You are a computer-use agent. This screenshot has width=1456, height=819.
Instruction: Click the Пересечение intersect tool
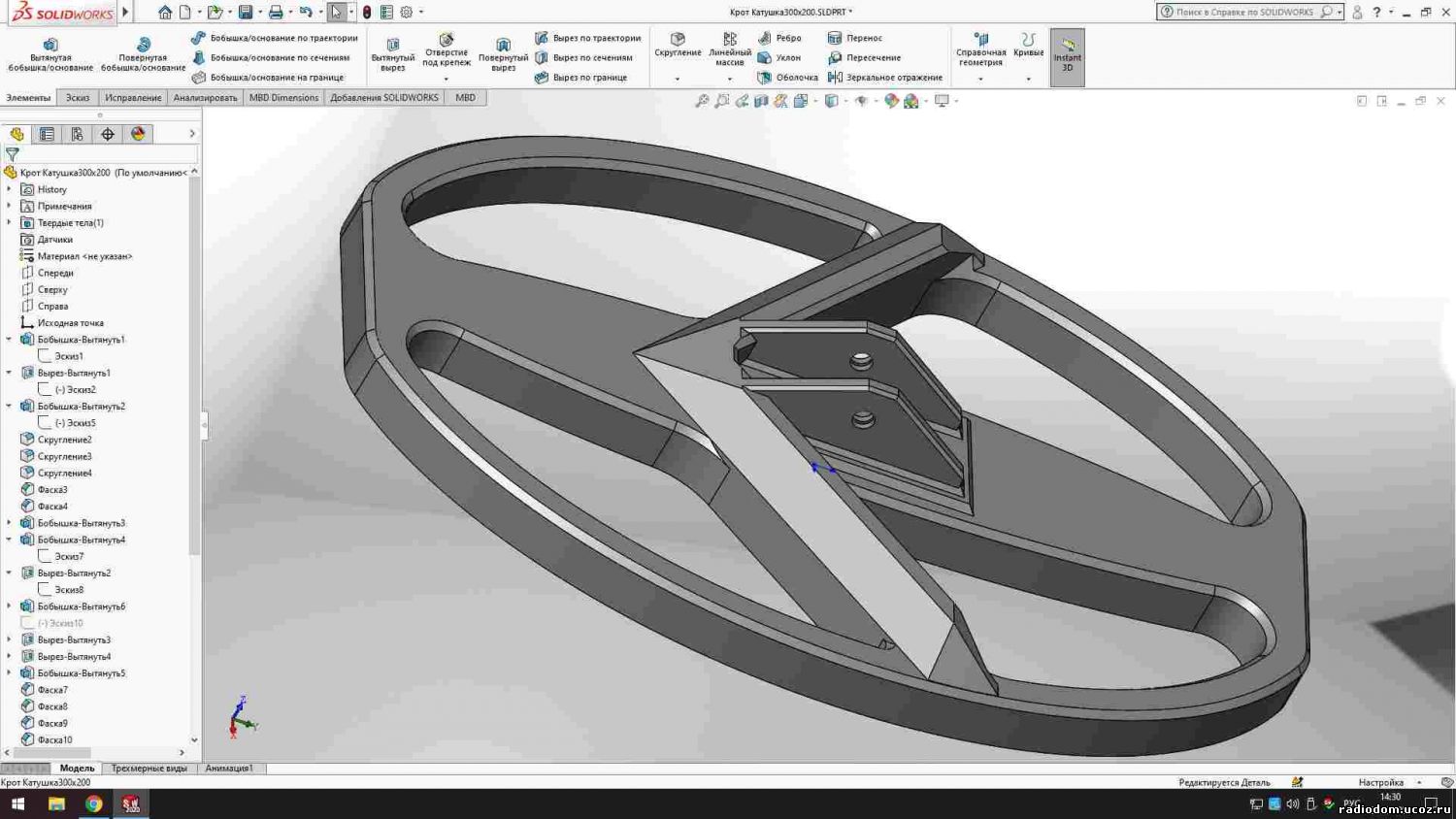[864, 57]
